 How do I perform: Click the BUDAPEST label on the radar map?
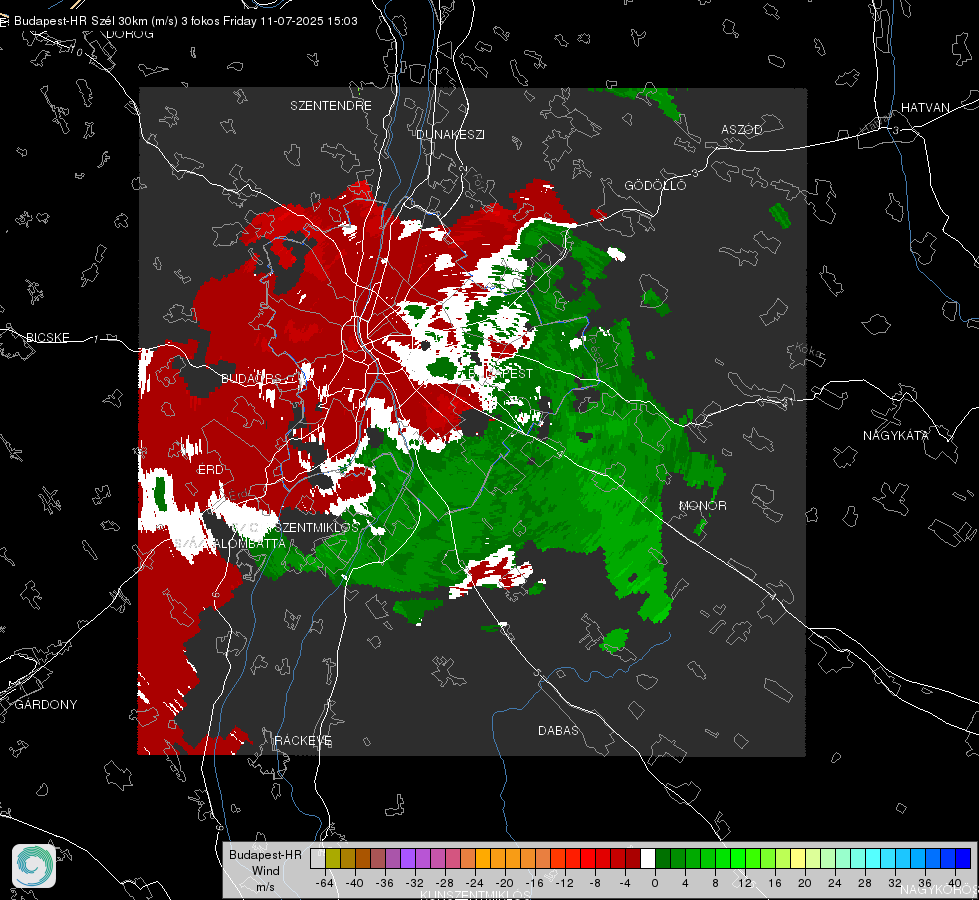click(501, 373)
